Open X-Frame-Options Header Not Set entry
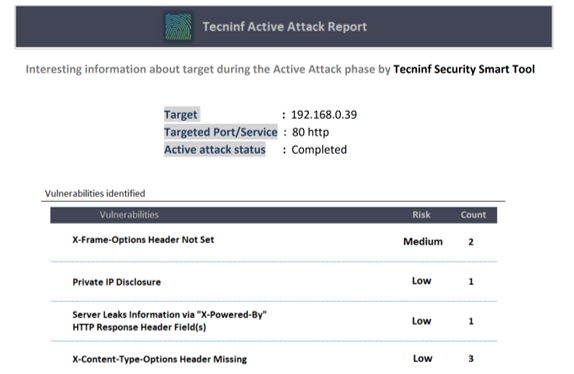574x374 pixels. pos(143,240)
